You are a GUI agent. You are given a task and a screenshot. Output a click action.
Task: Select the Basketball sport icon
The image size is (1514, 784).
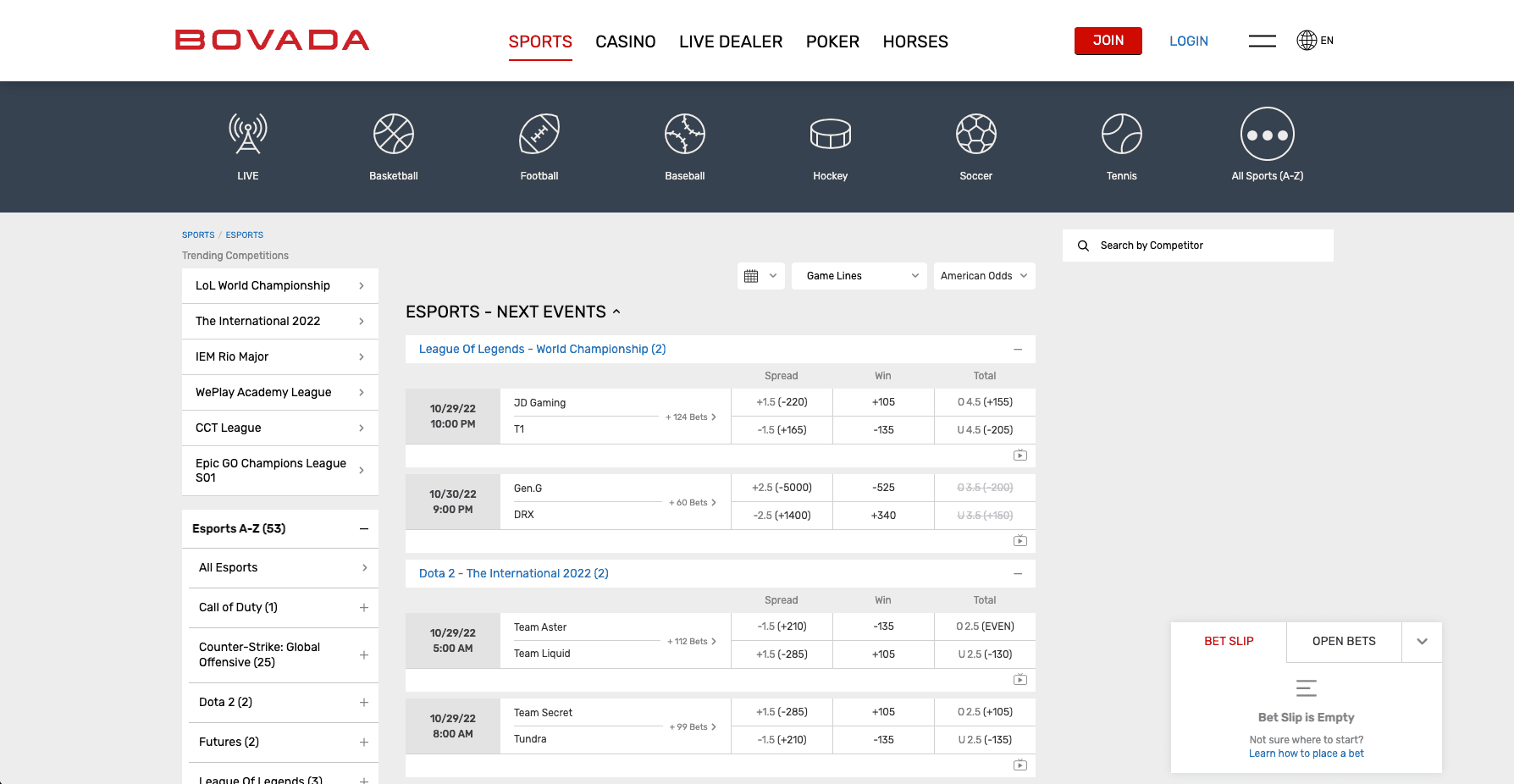[394, 134]
